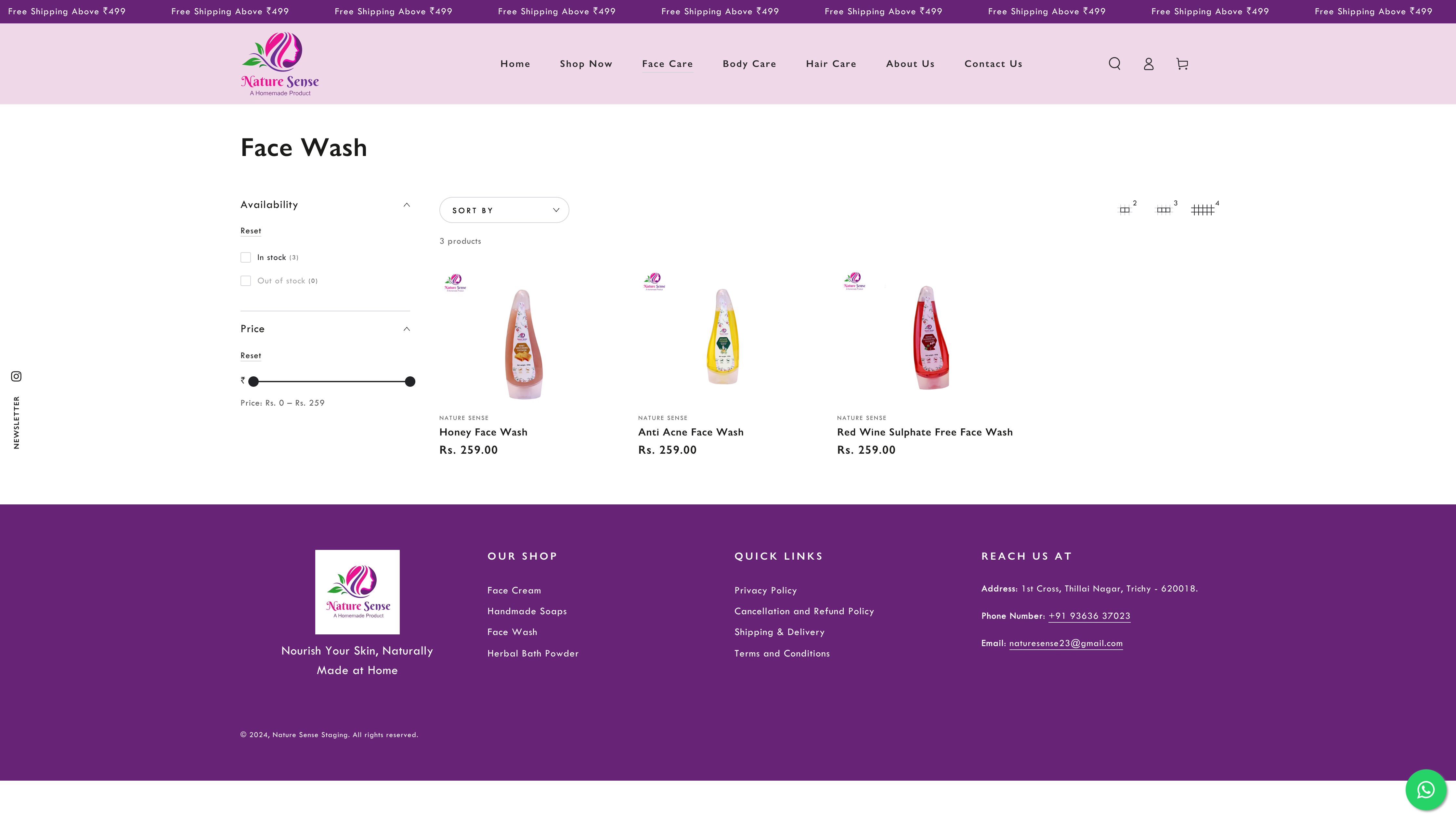Open the Instagram icon in sidebar
Viewport: 1456px width, 819px height.
tap(16, 376)
